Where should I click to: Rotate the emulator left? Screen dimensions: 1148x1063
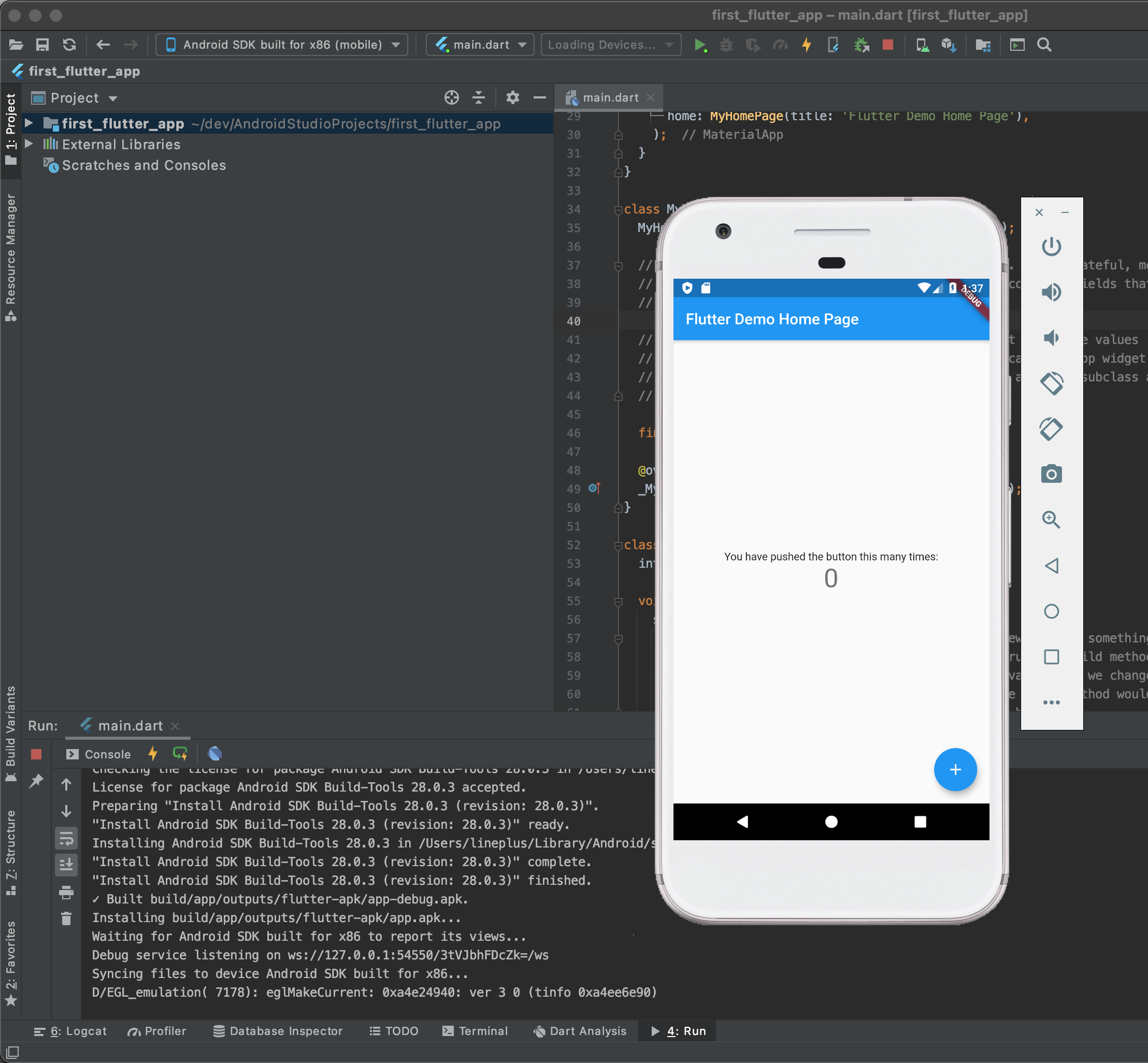click(x=1051, y=383)
